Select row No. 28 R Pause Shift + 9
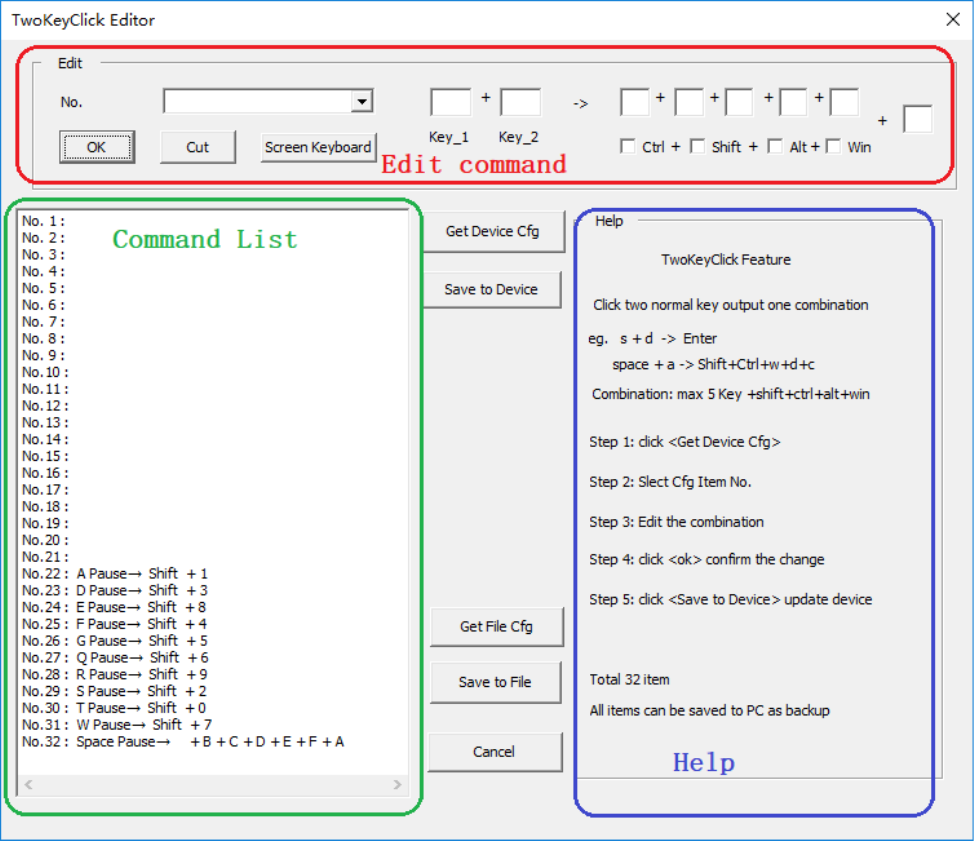Screen dimensions: 974x841 click(x=213, y=674)
